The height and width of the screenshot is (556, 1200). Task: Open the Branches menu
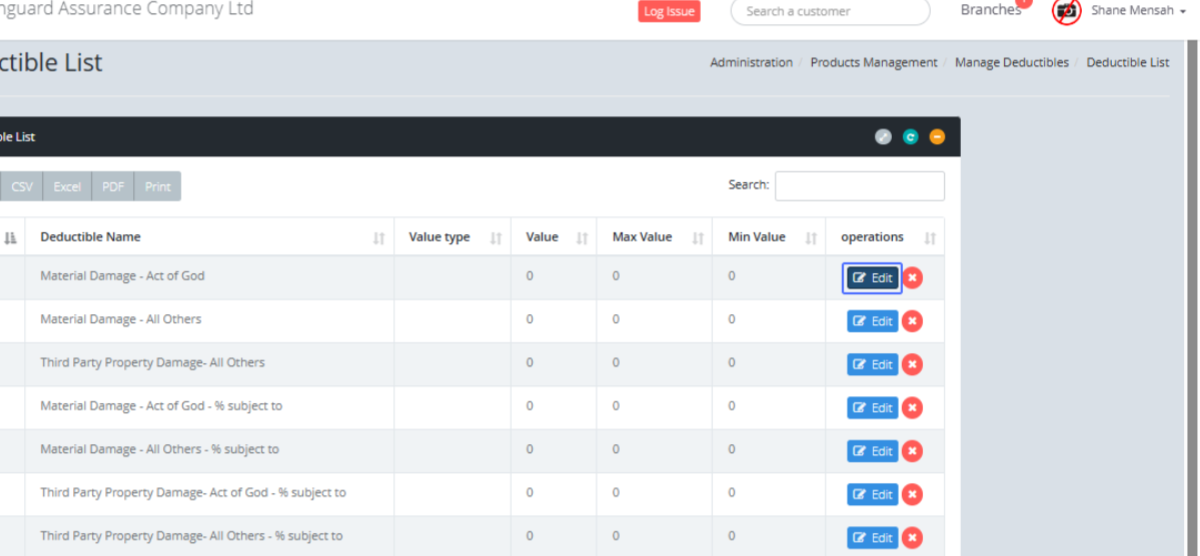990,10
